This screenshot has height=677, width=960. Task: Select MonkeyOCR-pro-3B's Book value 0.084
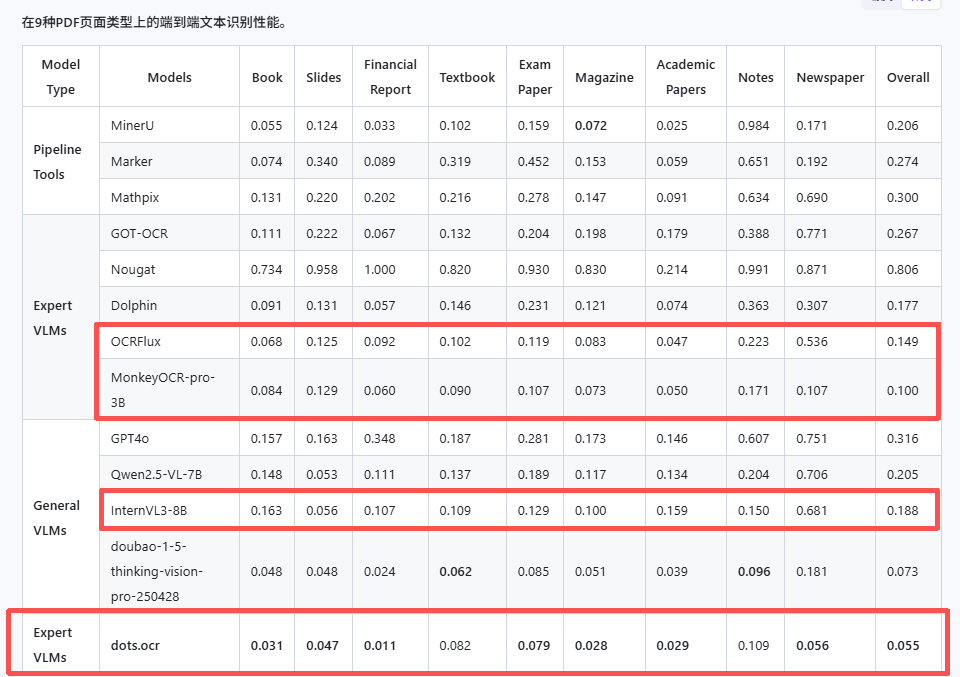point(266,391)
